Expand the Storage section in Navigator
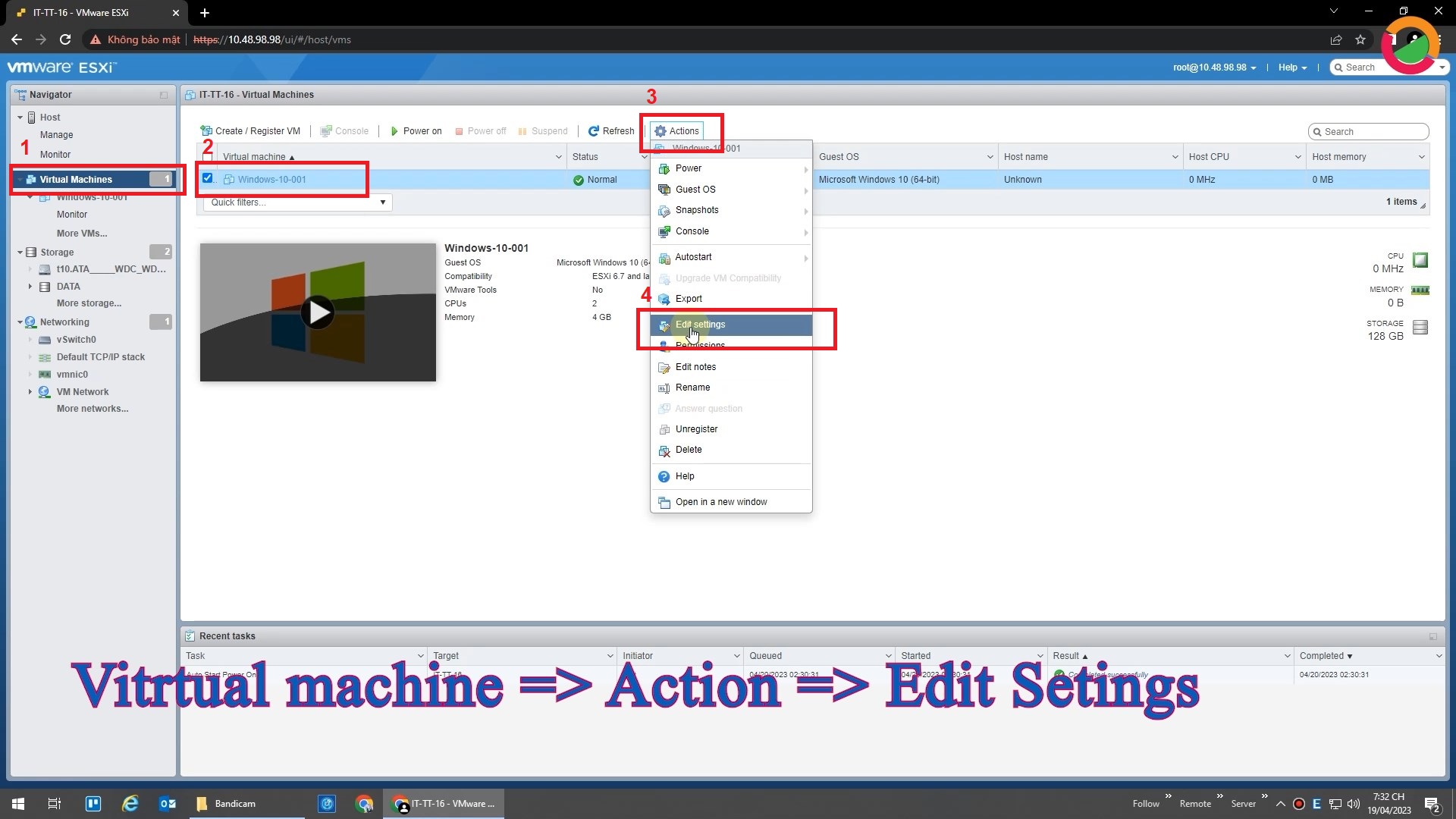The width and height of the screenshot is (1456, 819). (x=20, y=251)
